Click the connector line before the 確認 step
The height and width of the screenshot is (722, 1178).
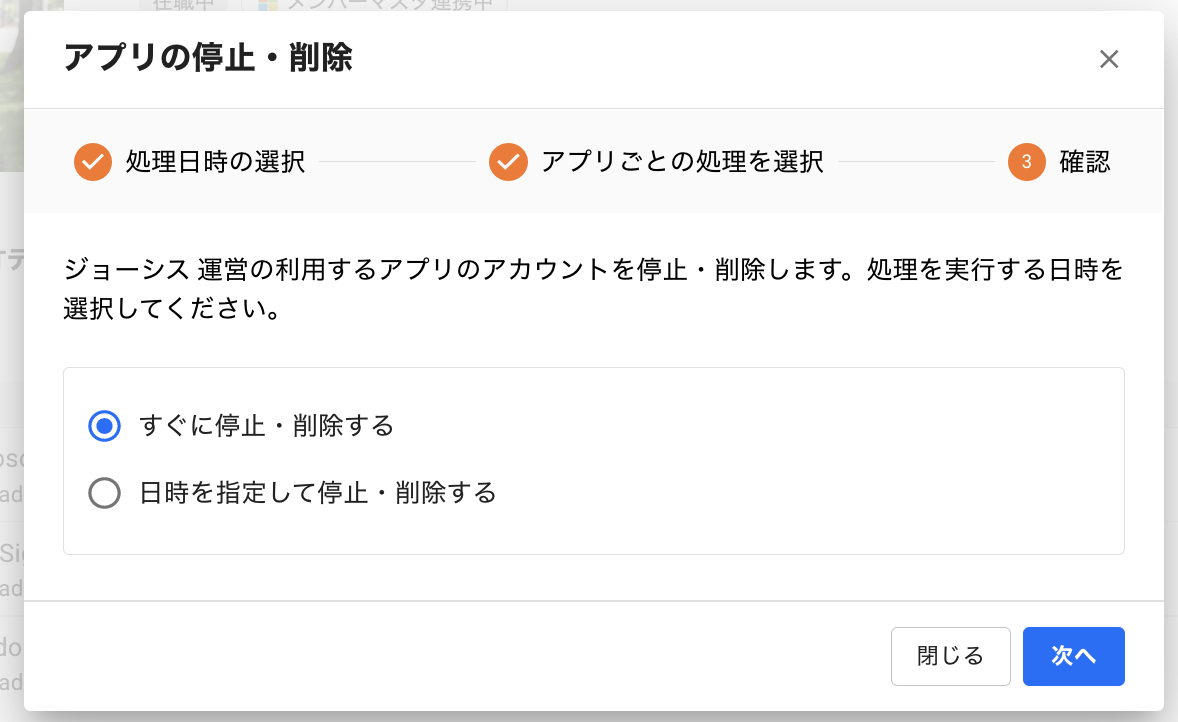tap(916, 162)
